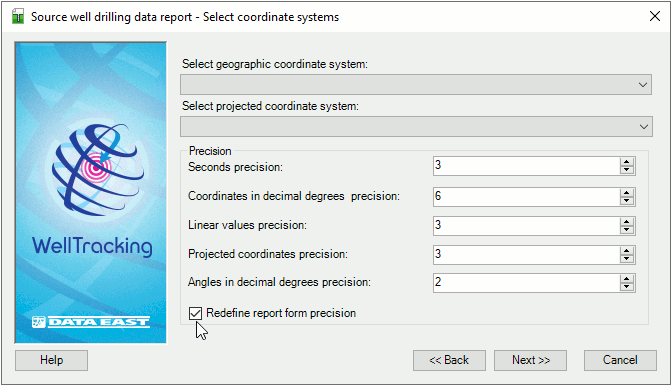Decrease Linear values precision with the down arrow
Viewport: 672px width, 386px height.
pos(627,230)
